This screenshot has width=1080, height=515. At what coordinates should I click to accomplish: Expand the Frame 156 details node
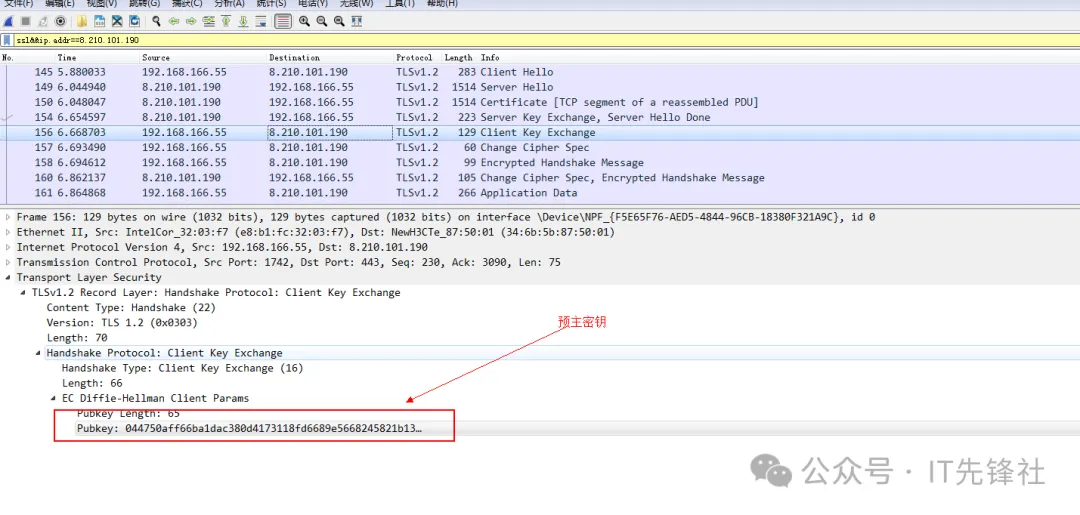click(x=8, y=218)
